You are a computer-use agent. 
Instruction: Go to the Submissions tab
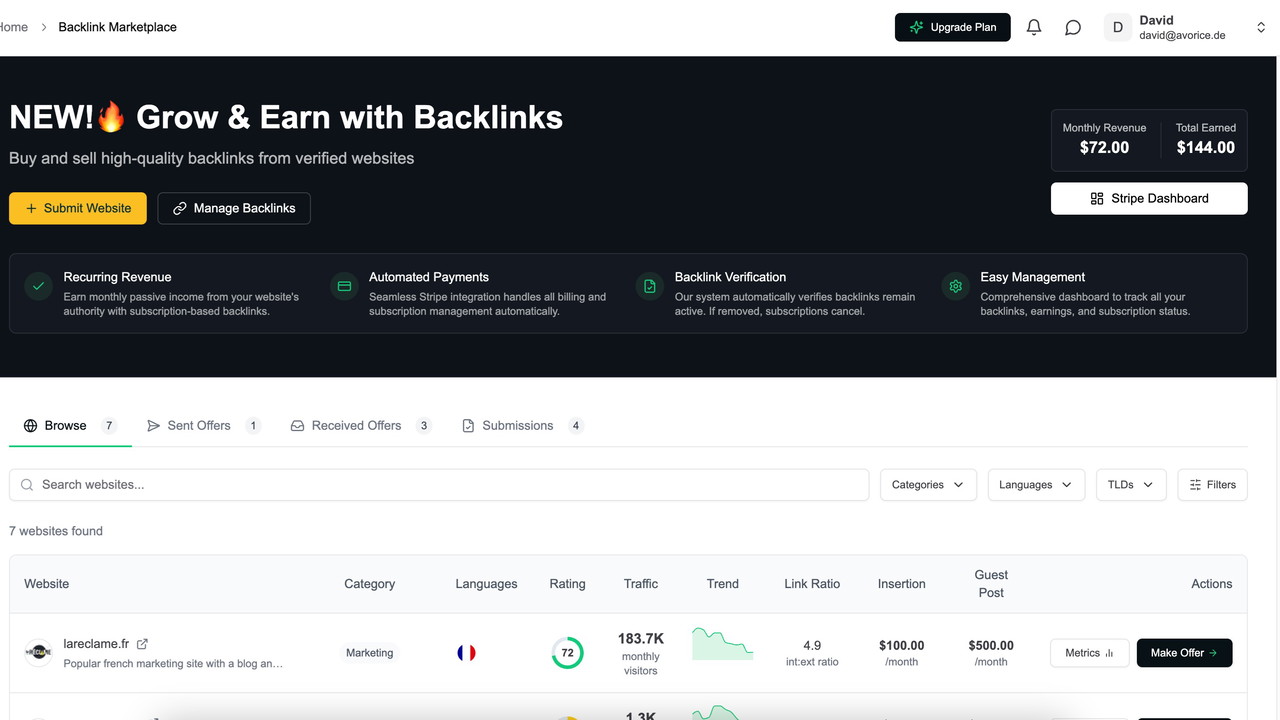click(x=517, y=426)
